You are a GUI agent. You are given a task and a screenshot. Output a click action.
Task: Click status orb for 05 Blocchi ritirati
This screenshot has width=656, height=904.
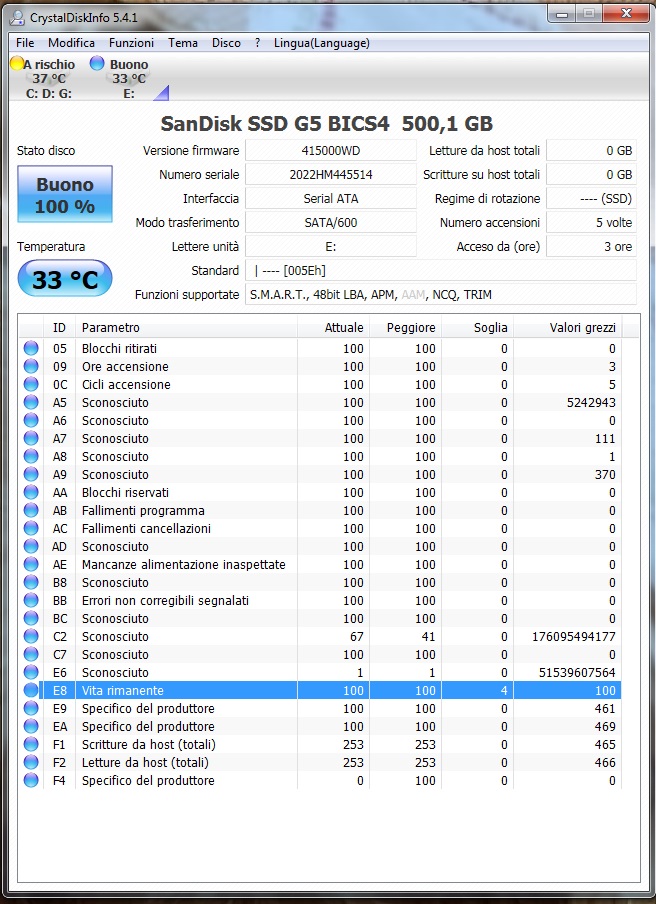click(x=31, y=348)
